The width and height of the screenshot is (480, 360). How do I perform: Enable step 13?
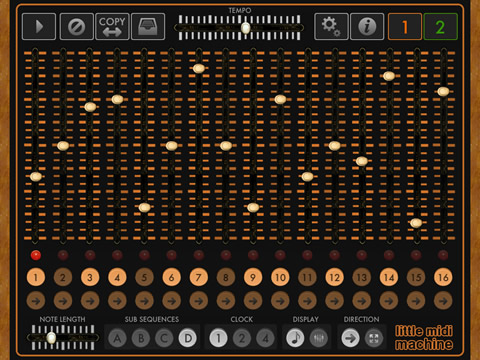coord(362,277)
